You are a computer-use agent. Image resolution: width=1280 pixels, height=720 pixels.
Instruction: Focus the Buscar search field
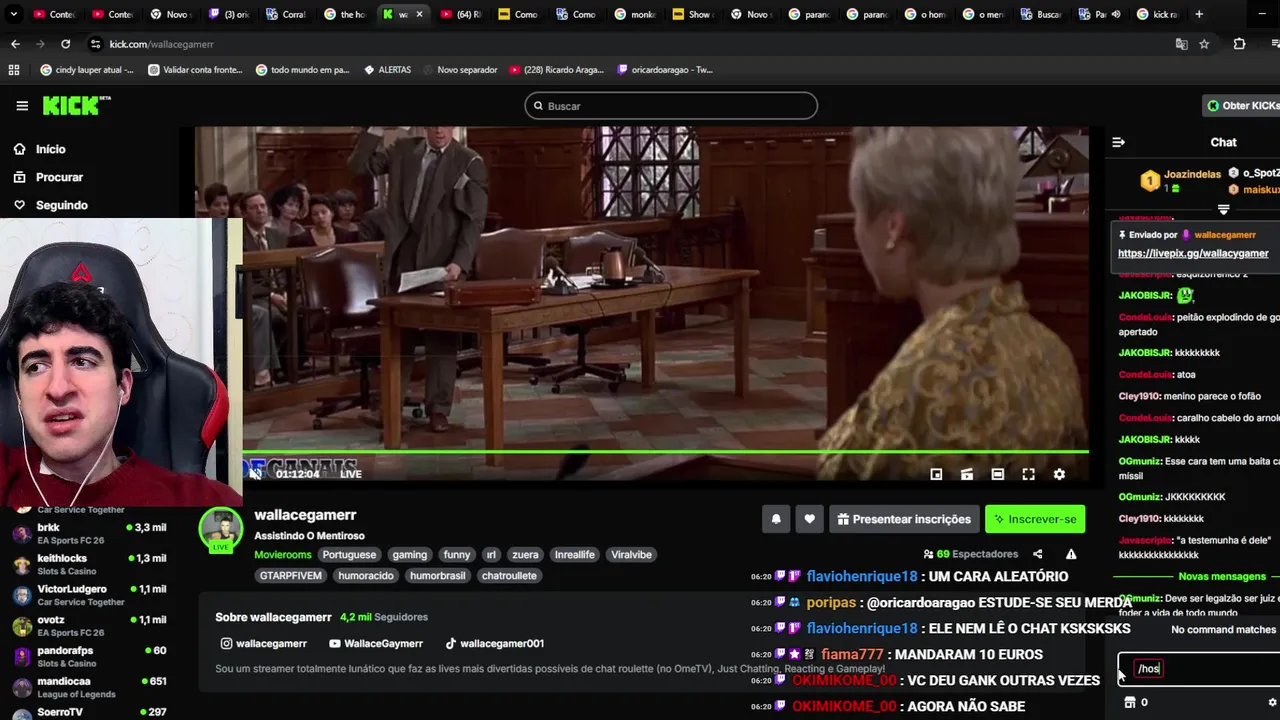click(x=671, y=106)
